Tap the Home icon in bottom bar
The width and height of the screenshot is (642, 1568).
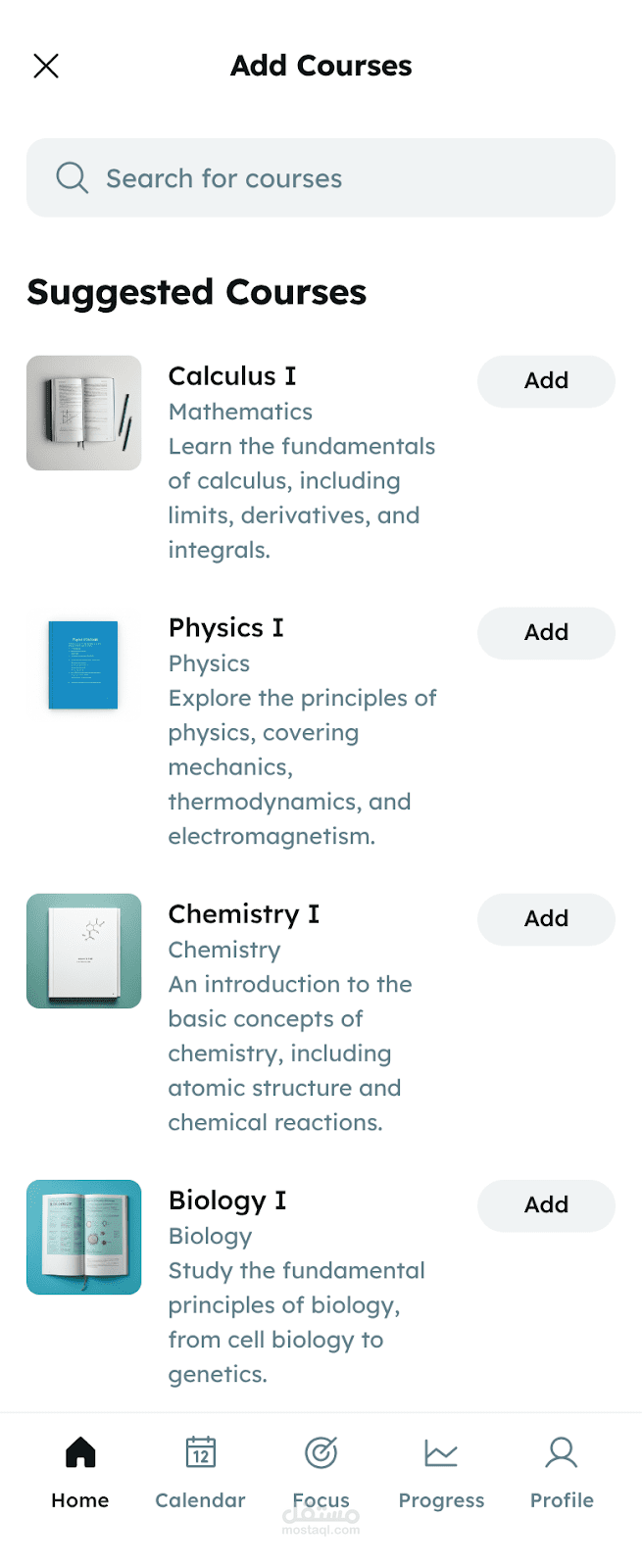point(80,1452)
